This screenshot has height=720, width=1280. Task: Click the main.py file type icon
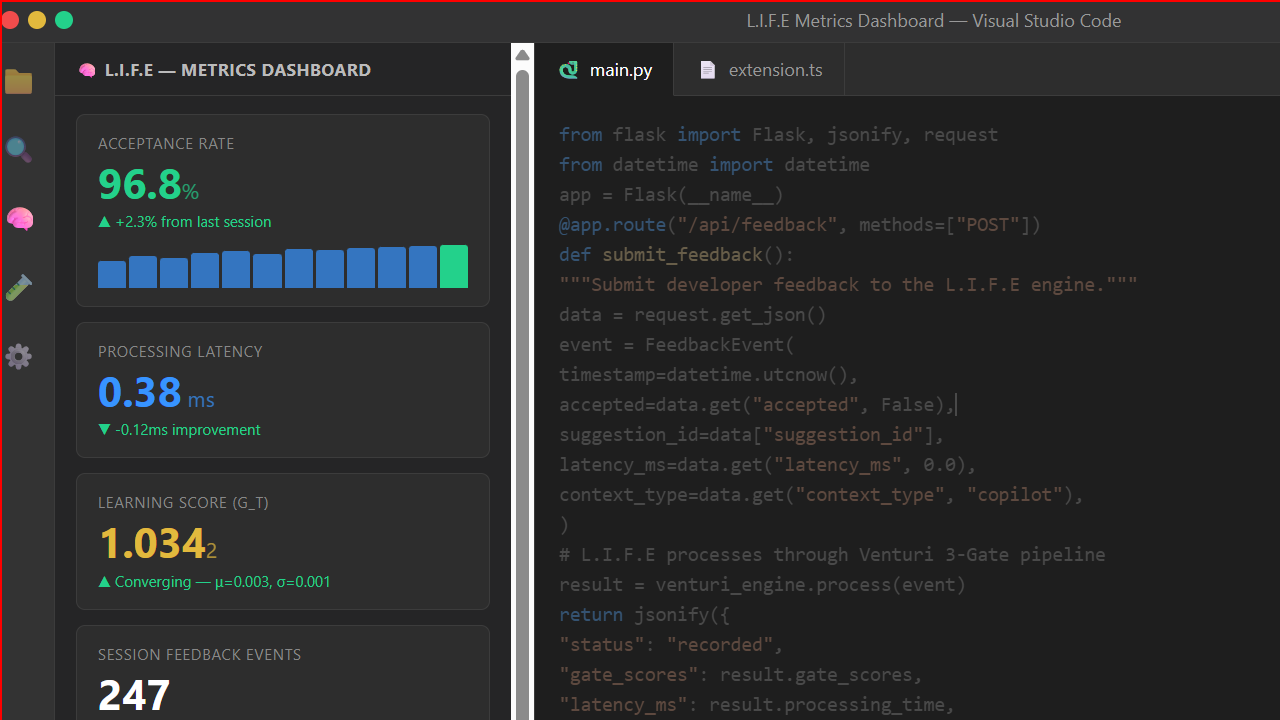coord(569,70)
